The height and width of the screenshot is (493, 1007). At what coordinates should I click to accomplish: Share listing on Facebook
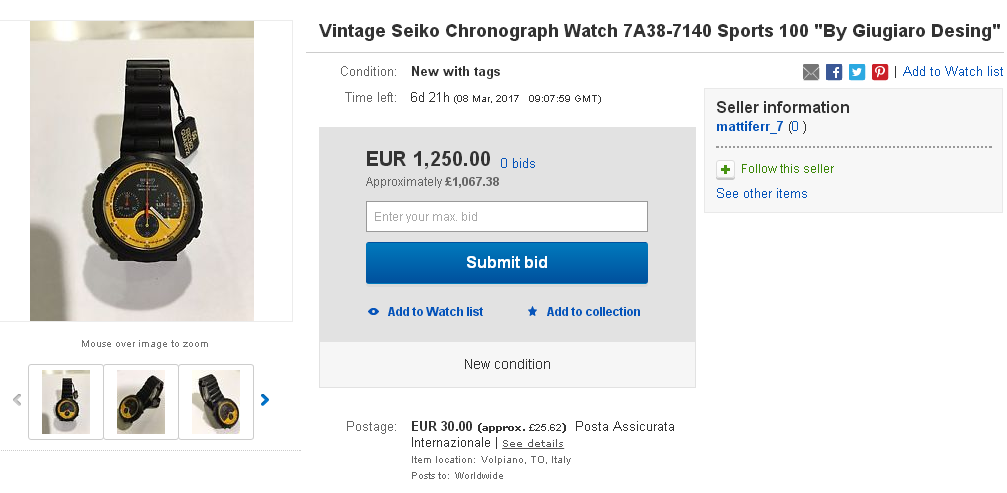point(834,72)
